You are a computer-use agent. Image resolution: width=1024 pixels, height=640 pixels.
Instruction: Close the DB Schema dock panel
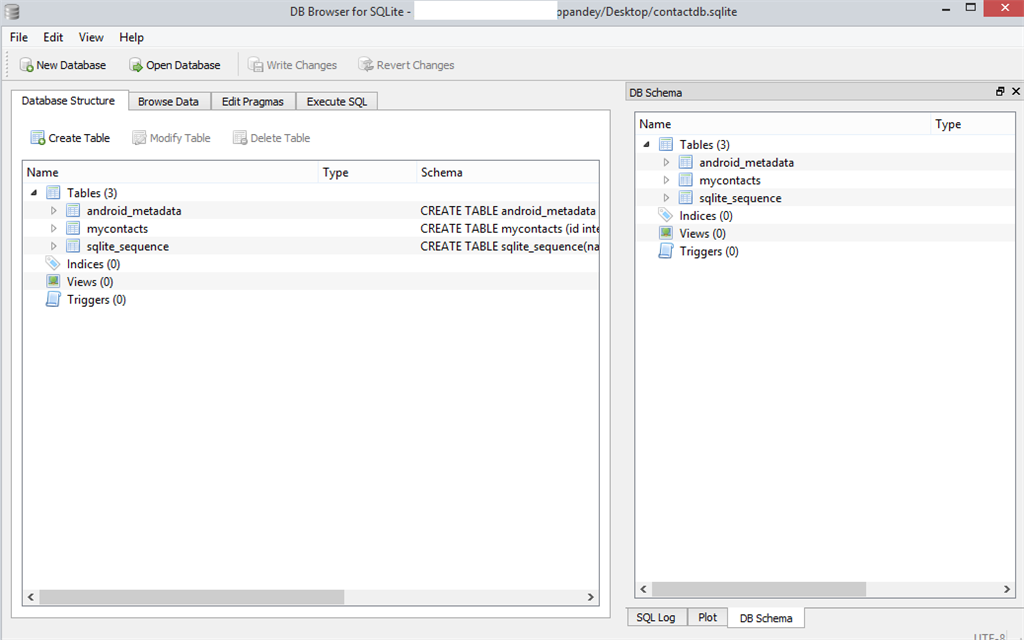coord(1016,91)
